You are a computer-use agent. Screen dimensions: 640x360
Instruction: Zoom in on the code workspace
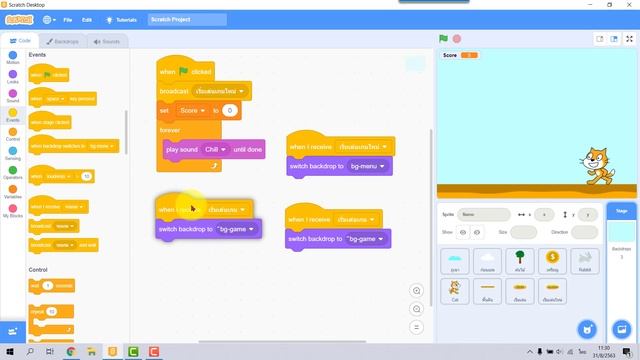(416, 291)
